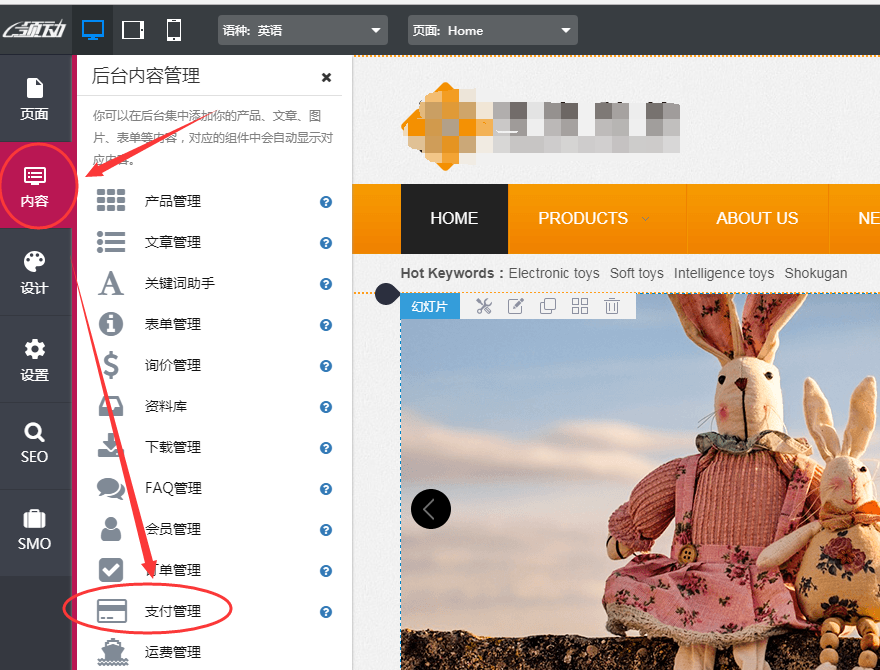Select the desktop preview mode icon

pyautogui.click(x=93, y=29)
